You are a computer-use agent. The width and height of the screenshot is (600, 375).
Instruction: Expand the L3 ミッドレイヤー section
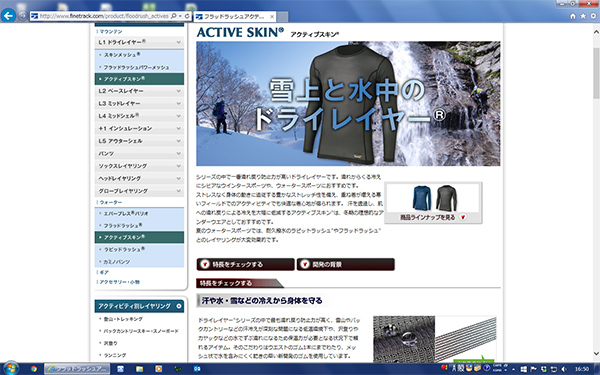(139, 103)
